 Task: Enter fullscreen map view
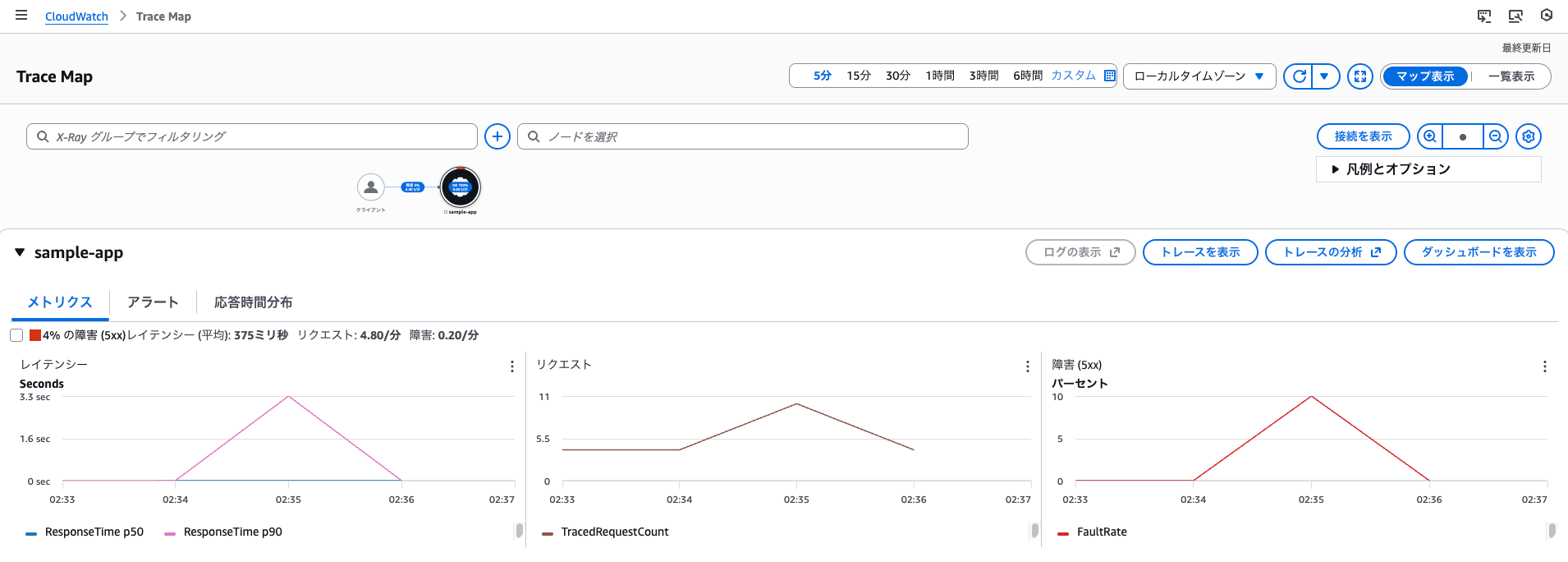coord(1360,76)
